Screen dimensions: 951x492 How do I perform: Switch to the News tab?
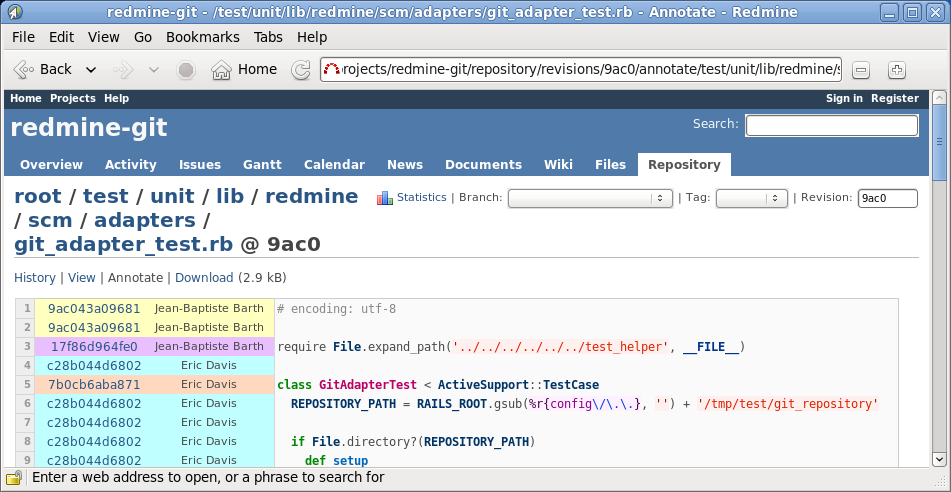[x=405, y=164]
